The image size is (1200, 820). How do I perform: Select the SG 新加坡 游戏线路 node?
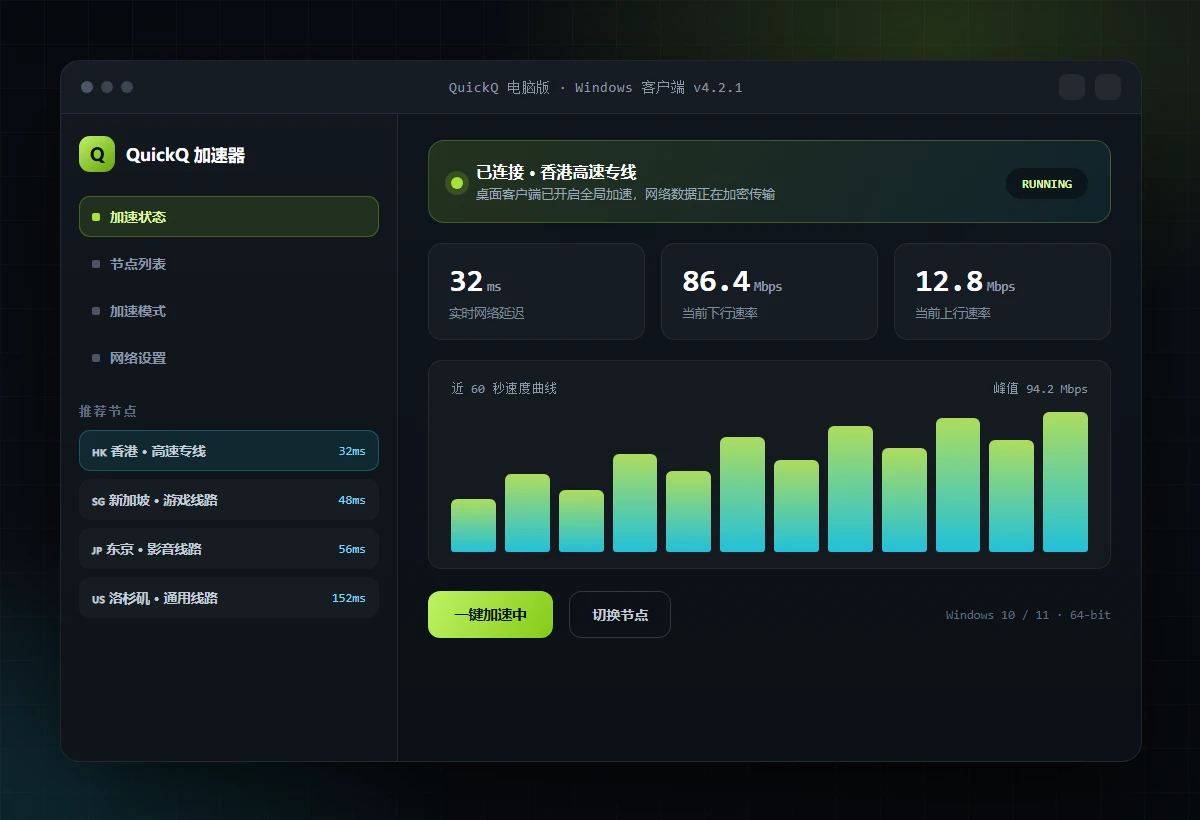point(229,500)
